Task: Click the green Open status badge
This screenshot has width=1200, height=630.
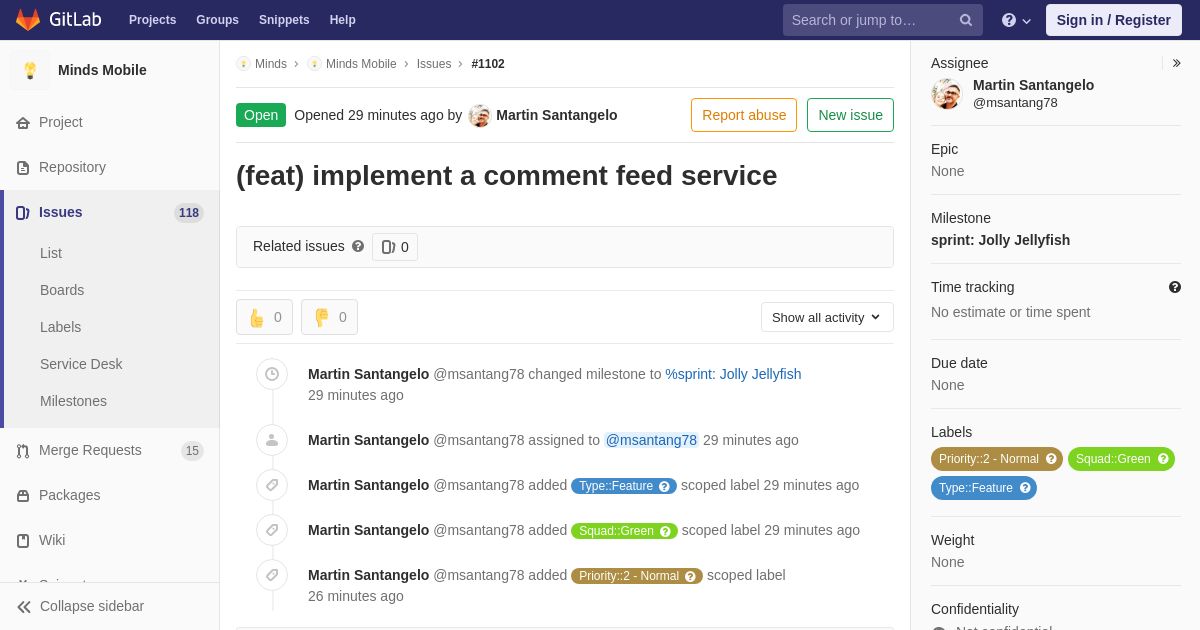Action: 261,115
